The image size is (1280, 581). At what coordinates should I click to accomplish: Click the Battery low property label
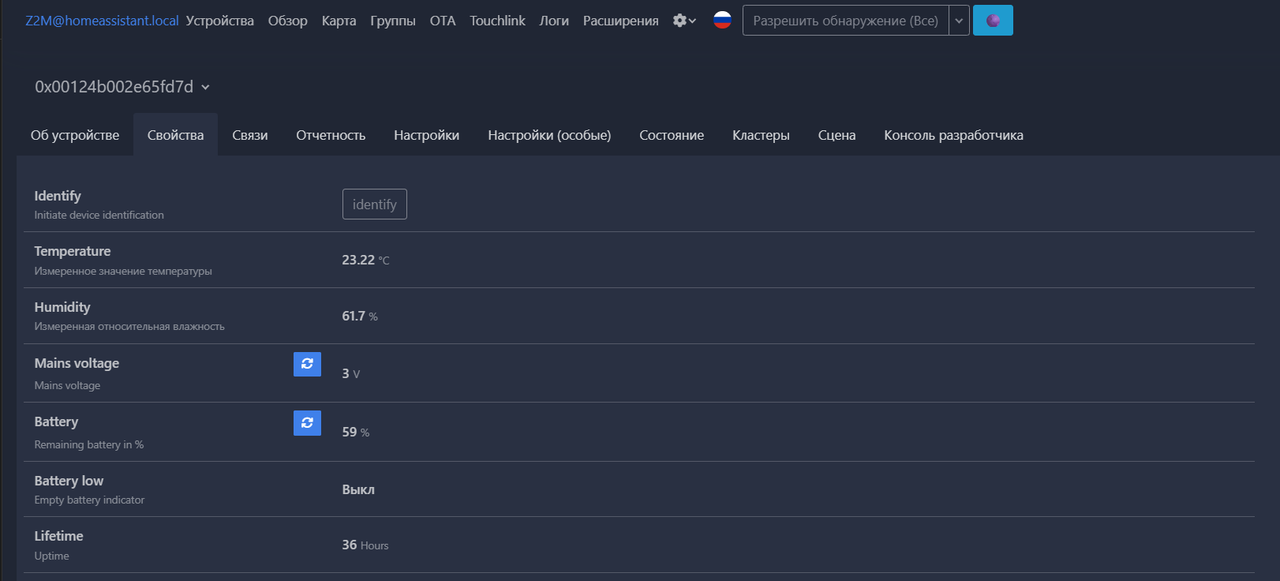coord(69,481)
